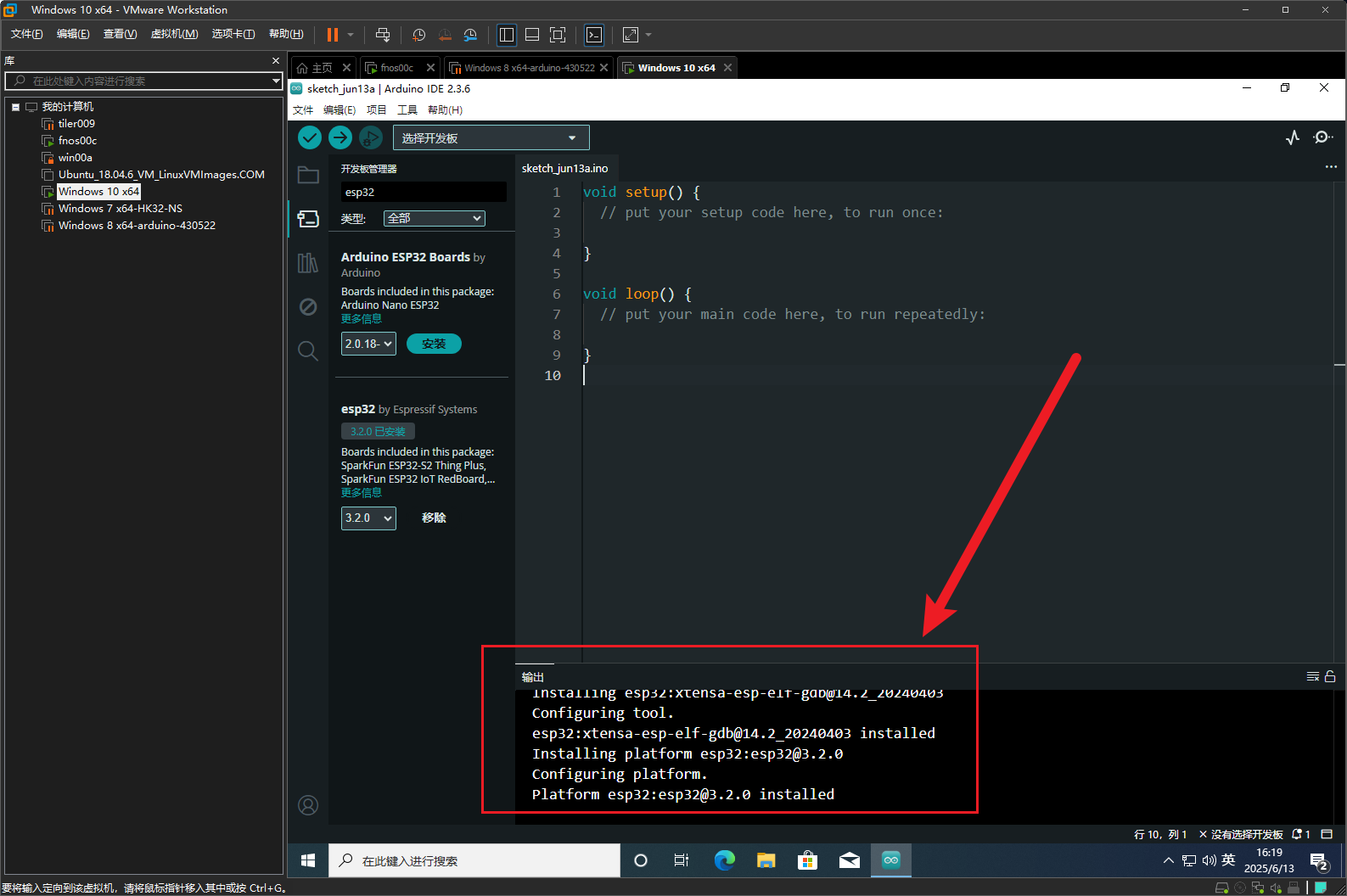
Task: Open VMware snapshot manager icon
Action: [x=470, y=35]
